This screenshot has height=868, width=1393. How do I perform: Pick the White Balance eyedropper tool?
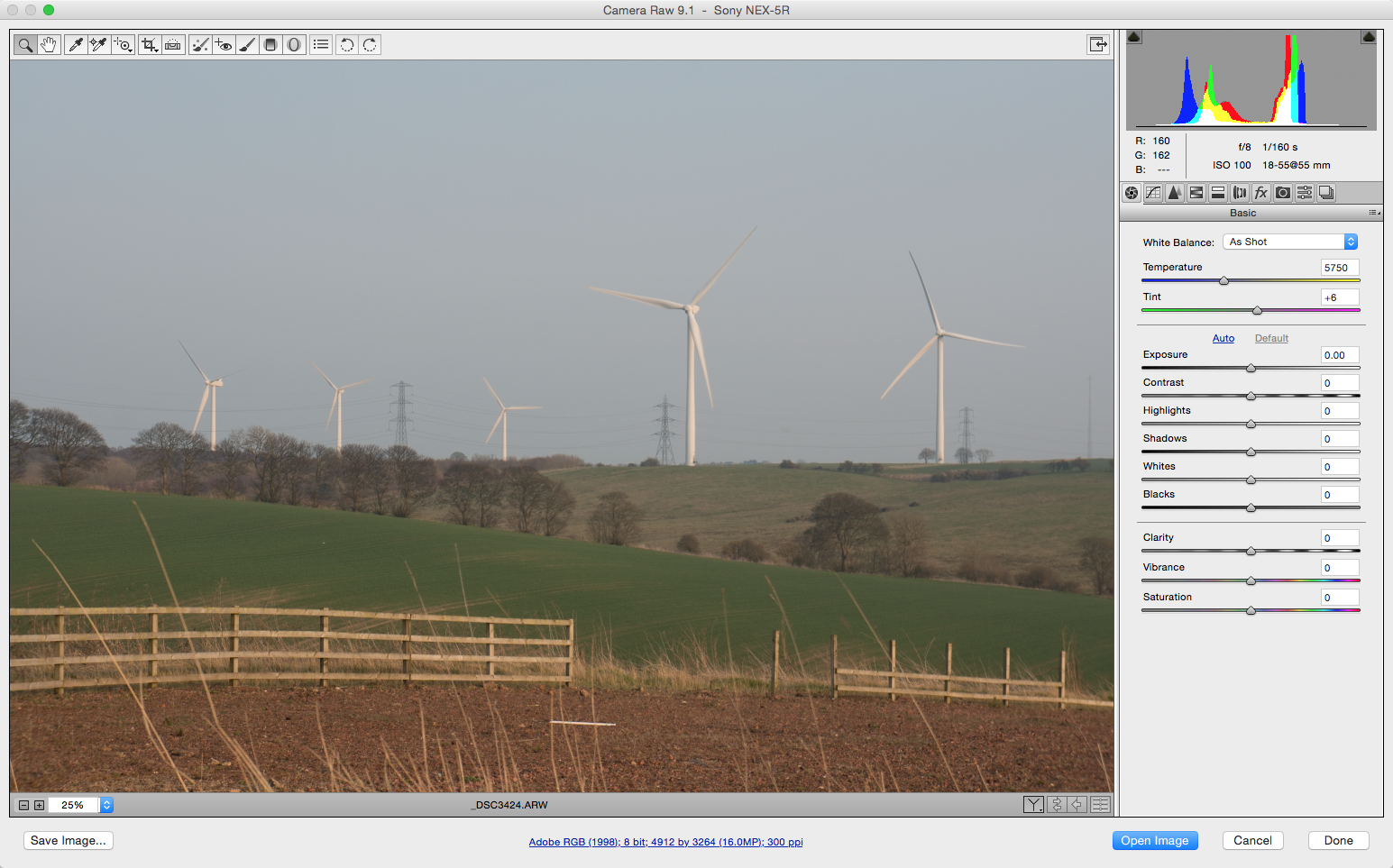pos(76,44)
